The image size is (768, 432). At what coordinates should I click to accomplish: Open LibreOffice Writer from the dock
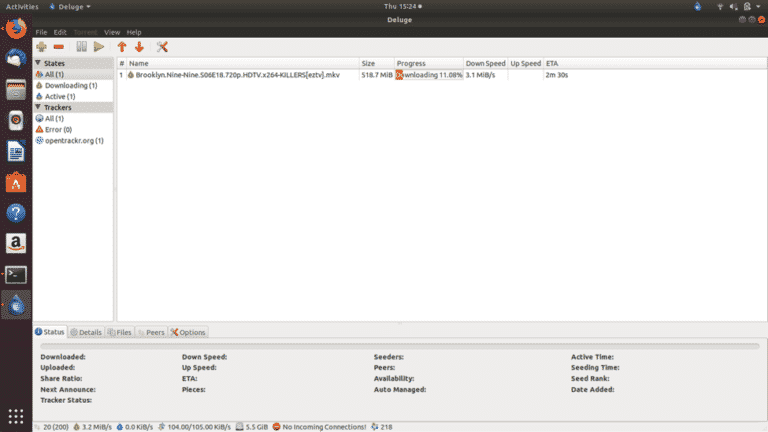(x=16, y=151)
